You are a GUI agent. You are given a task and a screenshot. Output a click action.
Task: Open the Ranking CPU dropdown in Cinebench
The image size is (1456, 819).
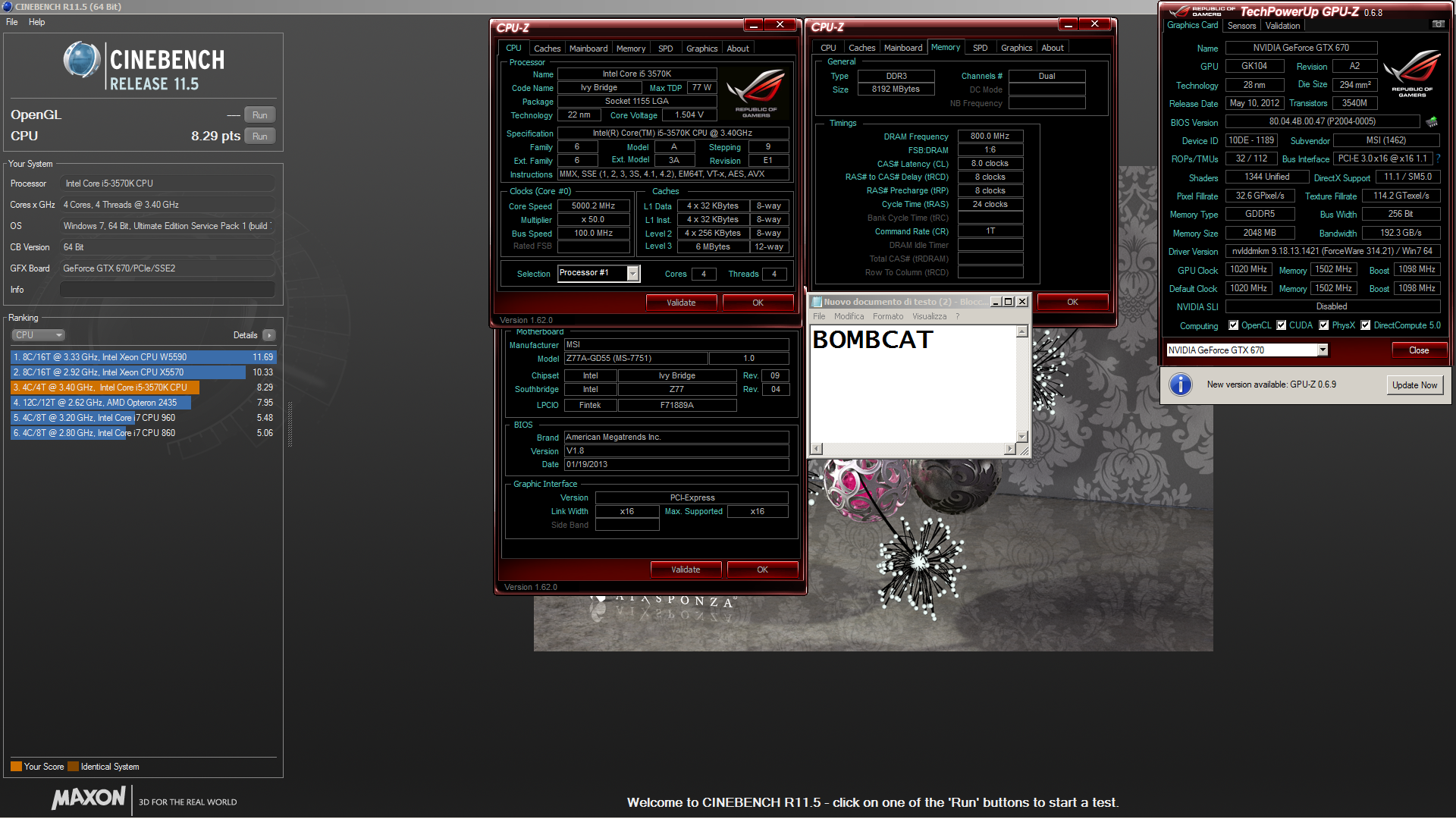(38, 335)
